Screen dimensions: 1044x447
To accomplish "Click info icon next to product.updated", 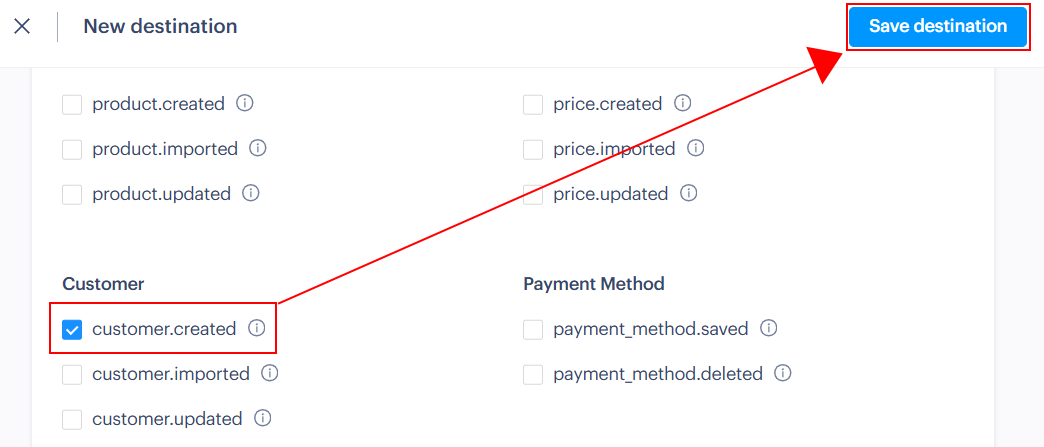I will tap(250, 193).
